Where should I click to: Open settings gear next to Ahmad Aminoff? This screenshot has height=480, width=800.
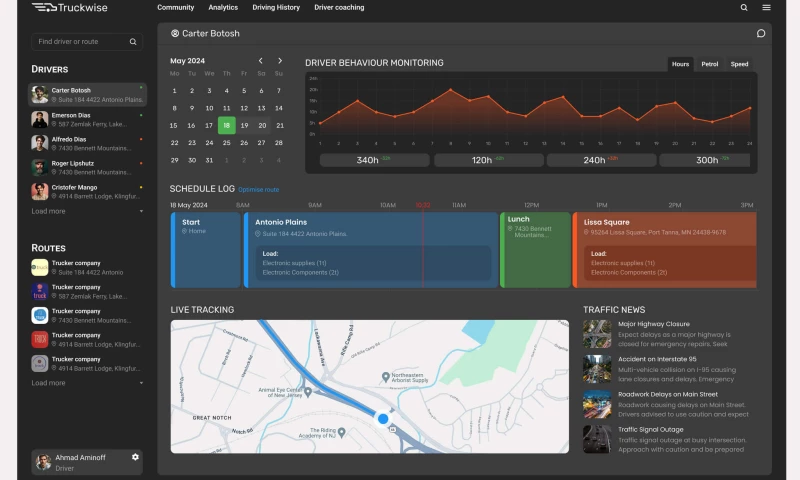tap(135, 456)
